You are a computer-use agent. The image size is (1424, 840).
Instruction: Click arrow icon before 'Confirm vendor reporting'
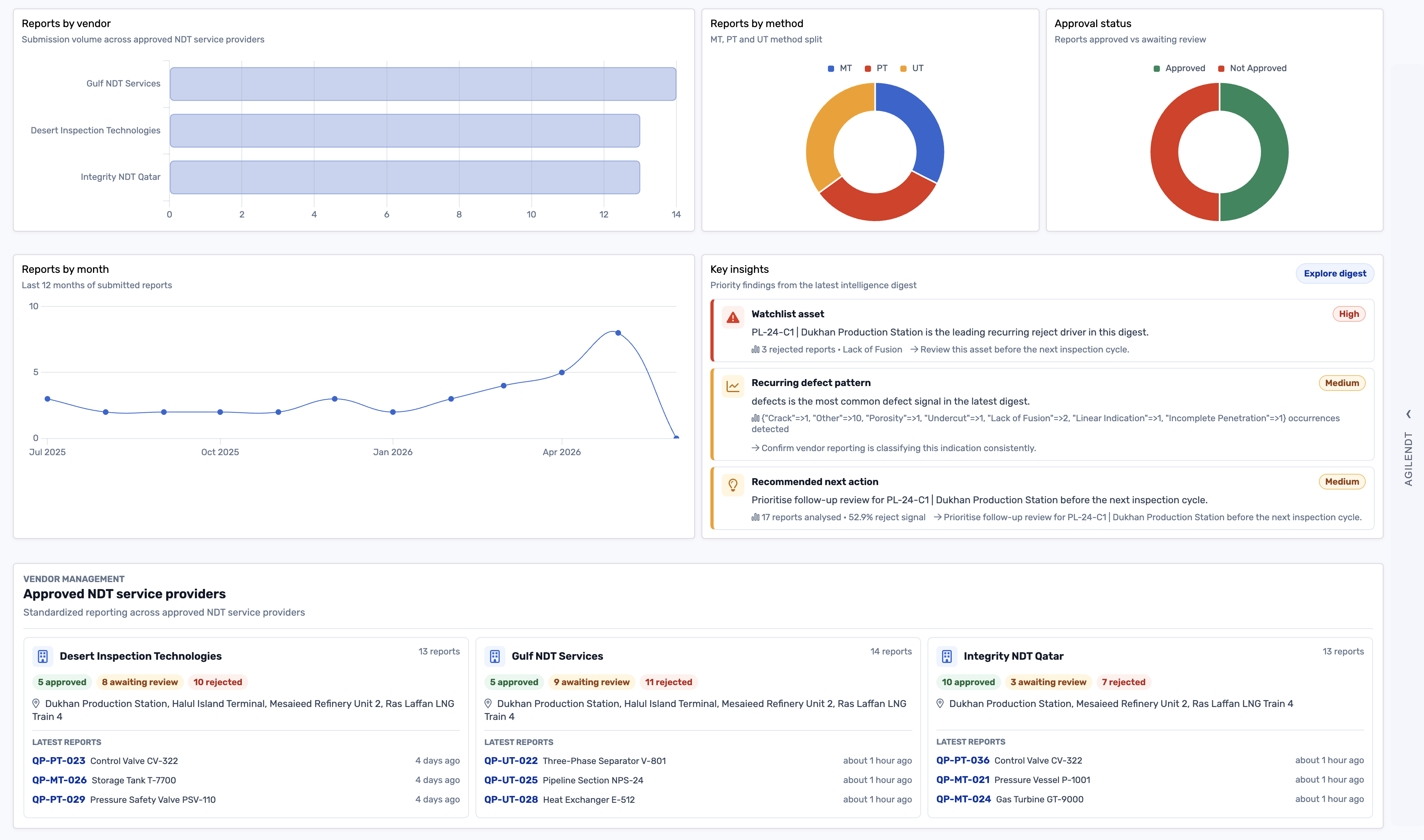click(x=756, y=448)
